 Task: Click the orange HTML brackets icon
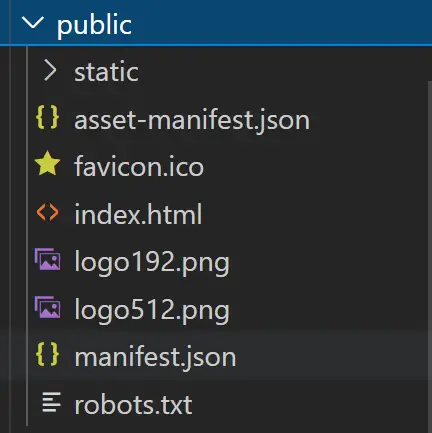47,212
